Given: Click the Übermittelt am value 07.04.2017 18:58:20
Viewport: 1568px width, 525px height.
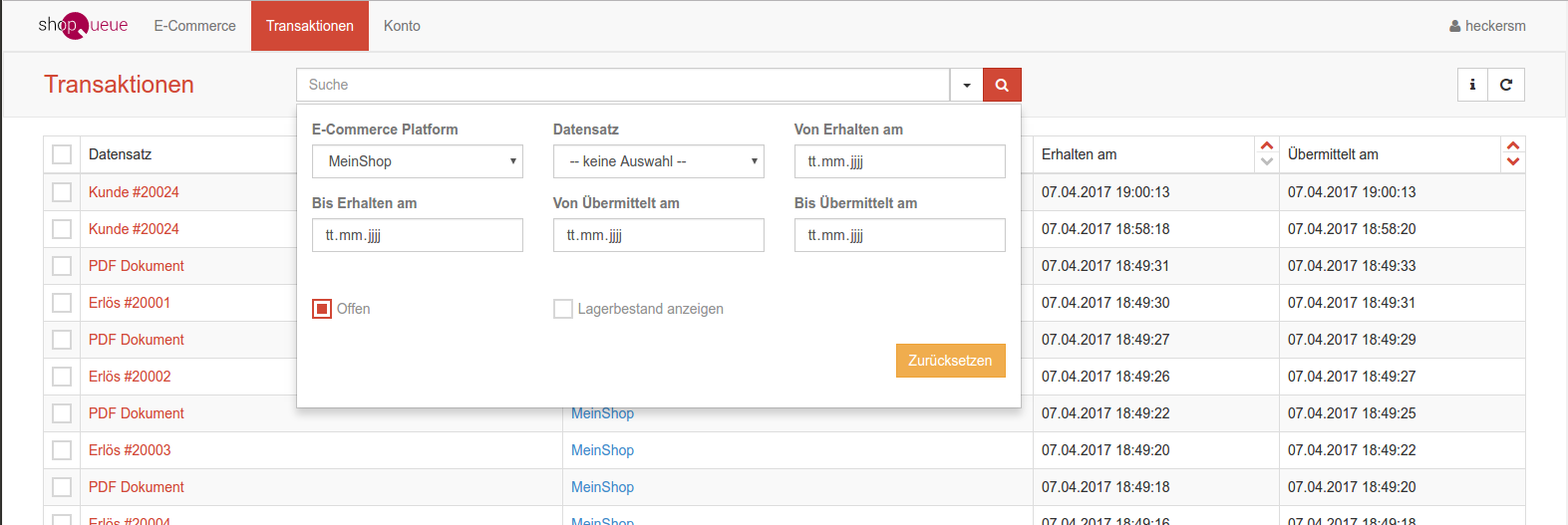Looking at the screenshot, I should click(1352, 229).
